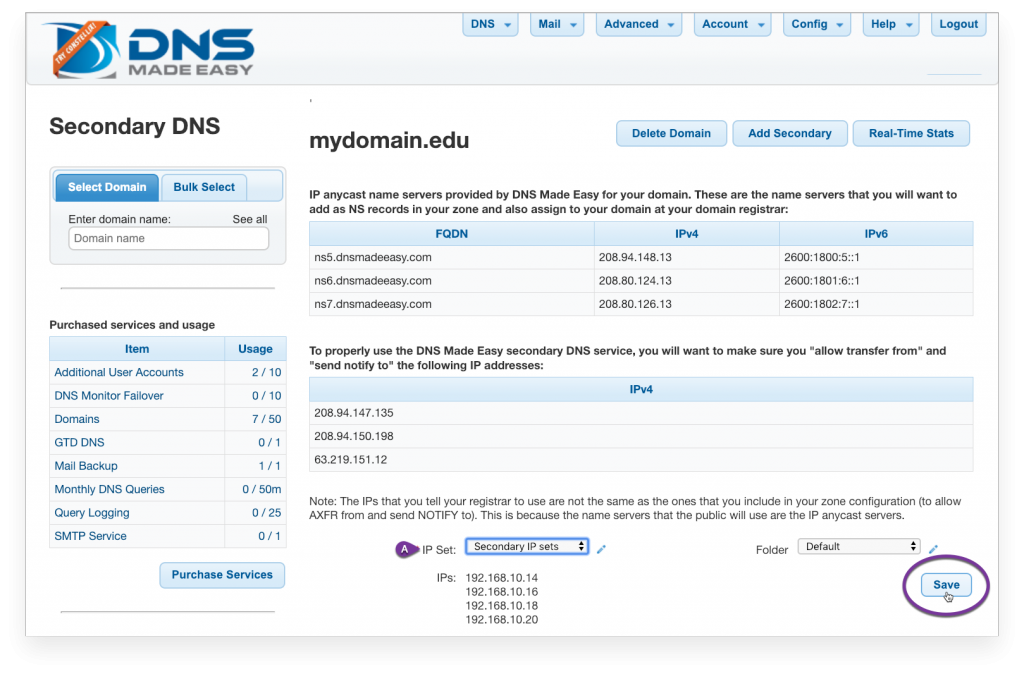
Task: Click the 2600:1802:7::1 IPv6 cell
Action: coord(876,304)
